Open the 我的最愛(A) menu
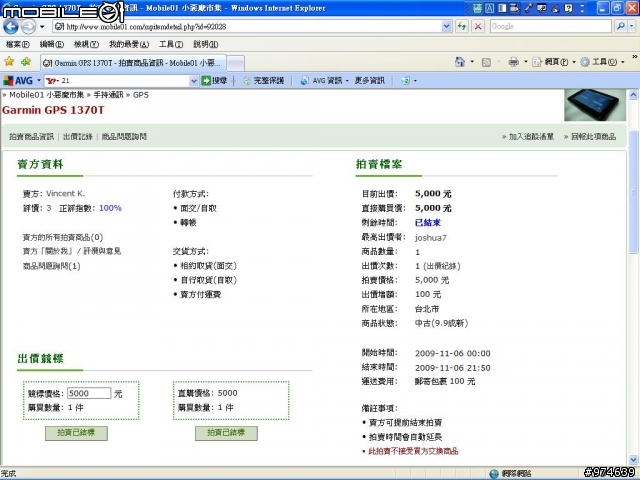 (129, 44)
